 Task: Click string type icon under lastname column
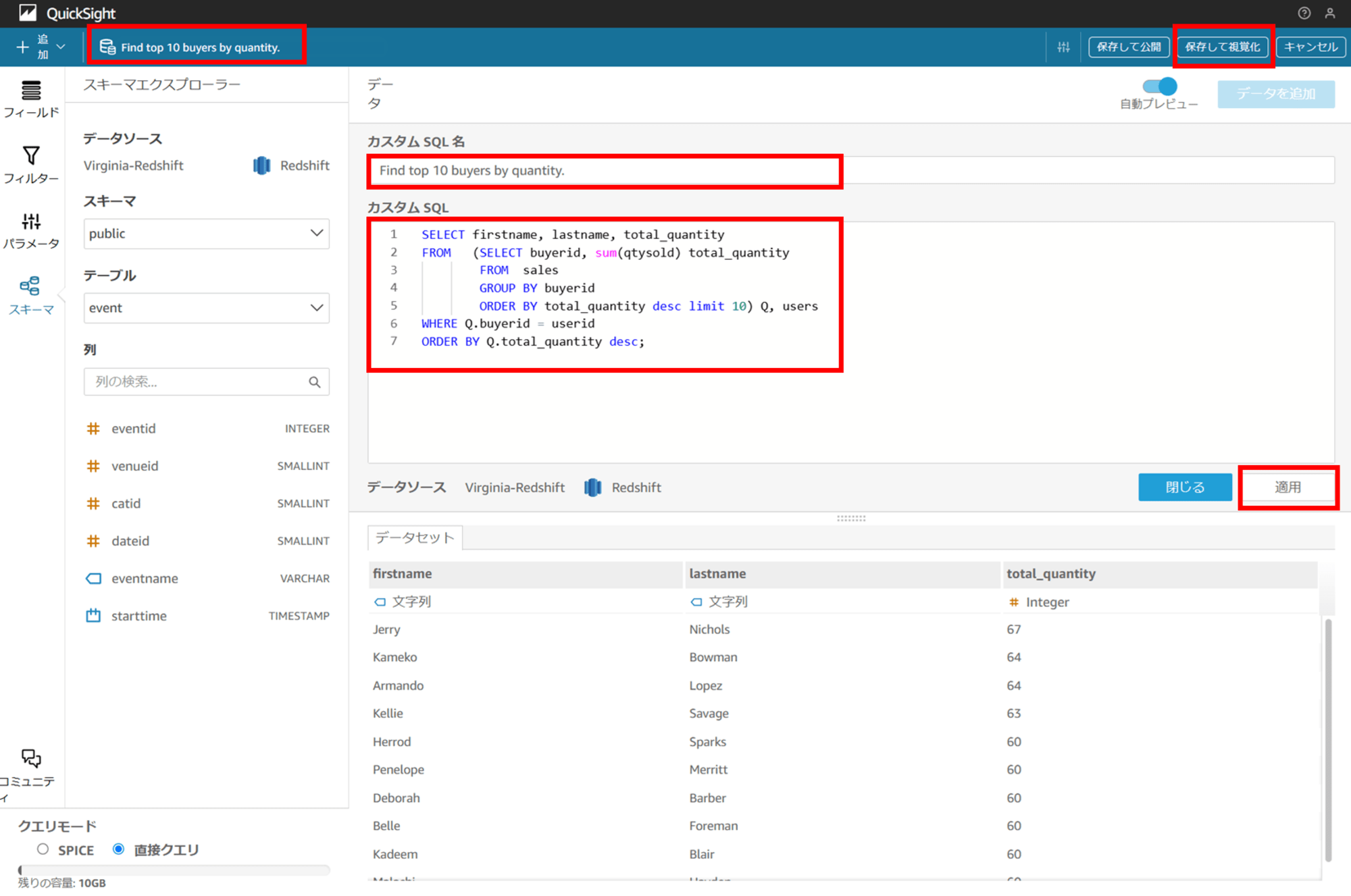pos(696,602)
